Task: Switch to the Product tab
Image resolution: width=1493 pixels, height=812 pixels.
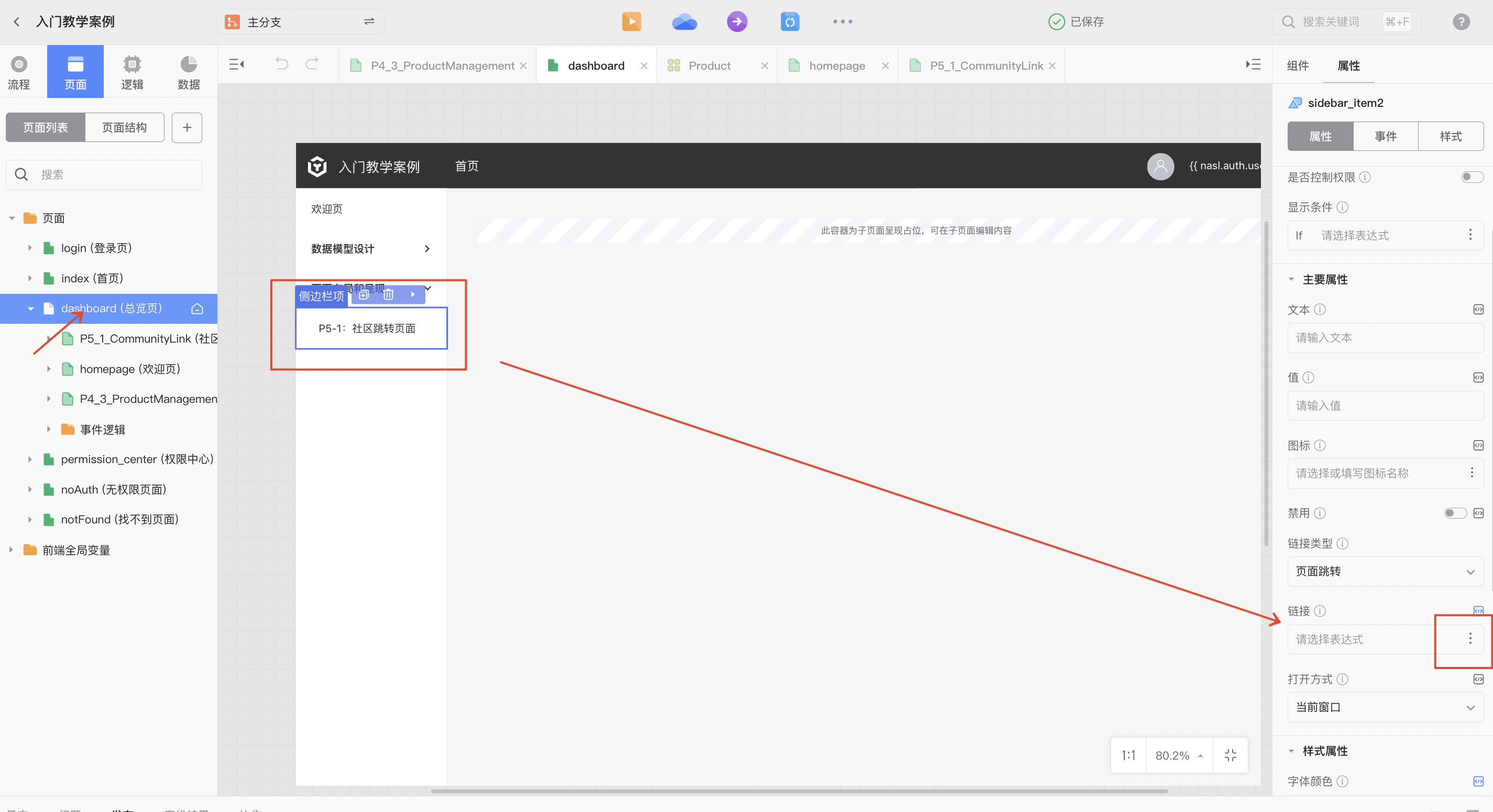Action: (709, 65)
